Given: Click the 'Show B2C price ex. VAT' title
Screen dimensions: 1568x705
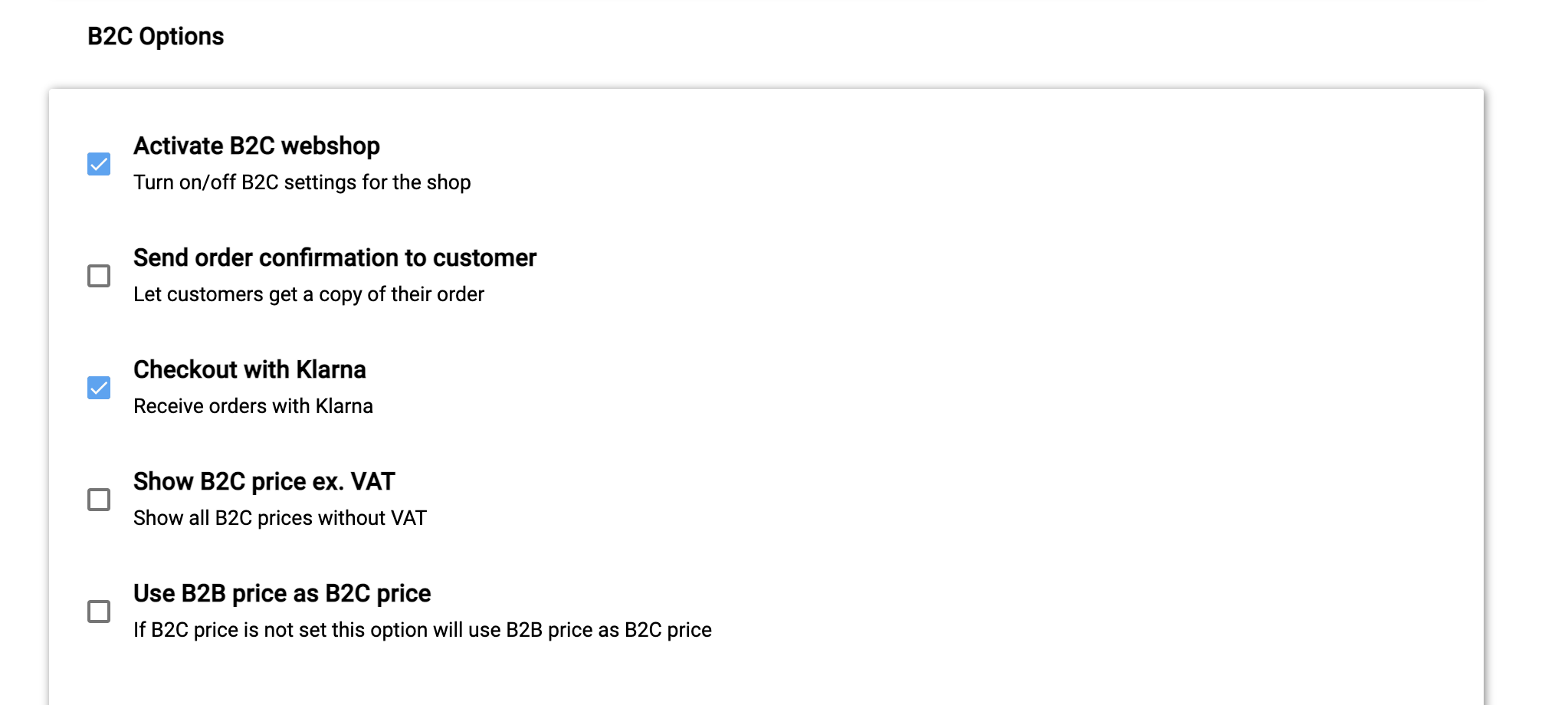Looking at the screenshot, I should (x=264, y=481).
